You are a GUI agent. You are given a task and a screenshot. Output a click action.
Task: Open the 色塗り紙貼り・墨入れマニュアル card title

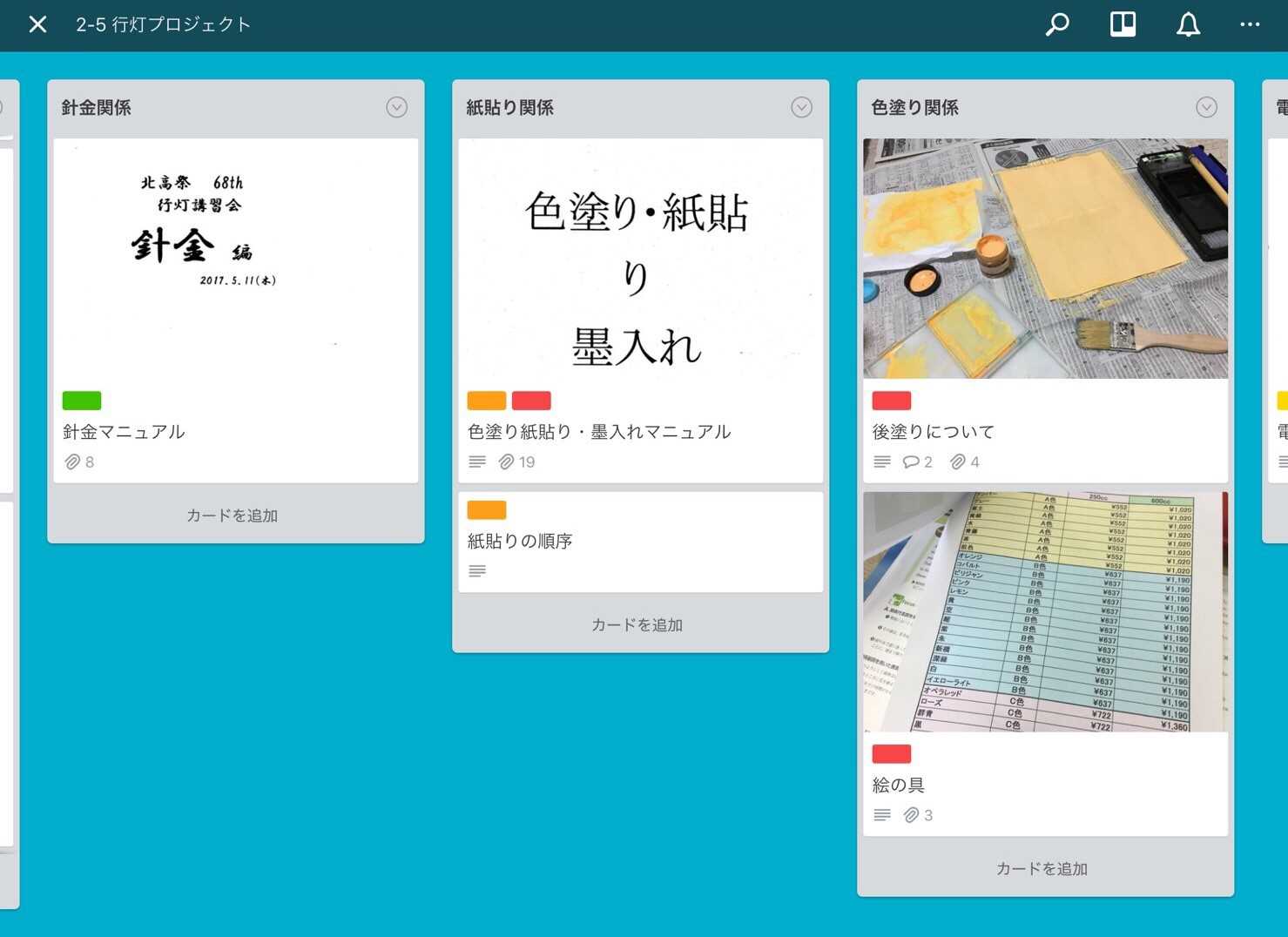(x=599, y=432)
